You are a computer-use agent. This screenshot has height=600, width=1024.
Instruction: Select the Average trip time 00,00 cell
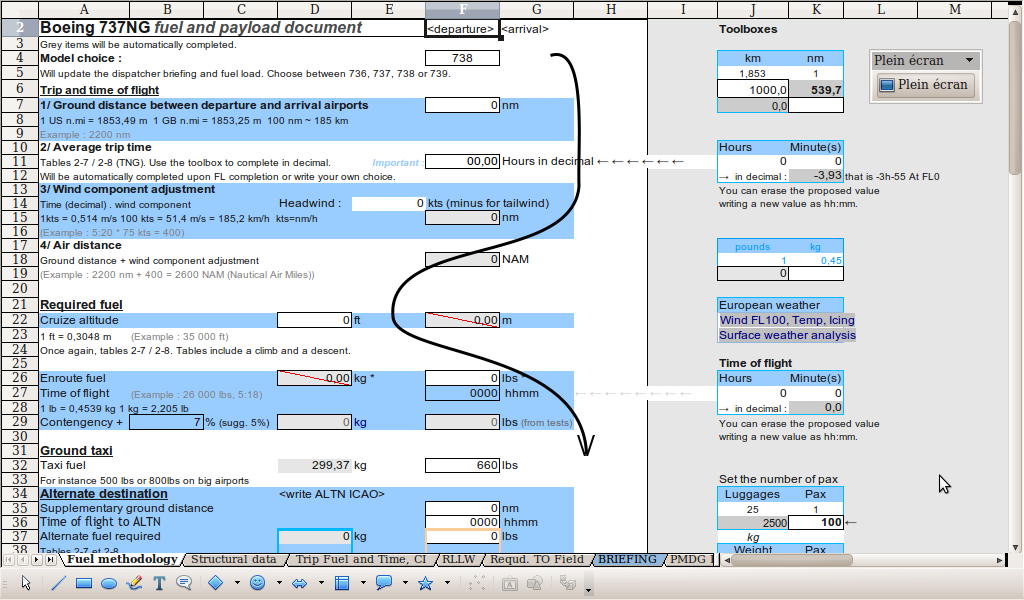point(462,161)
